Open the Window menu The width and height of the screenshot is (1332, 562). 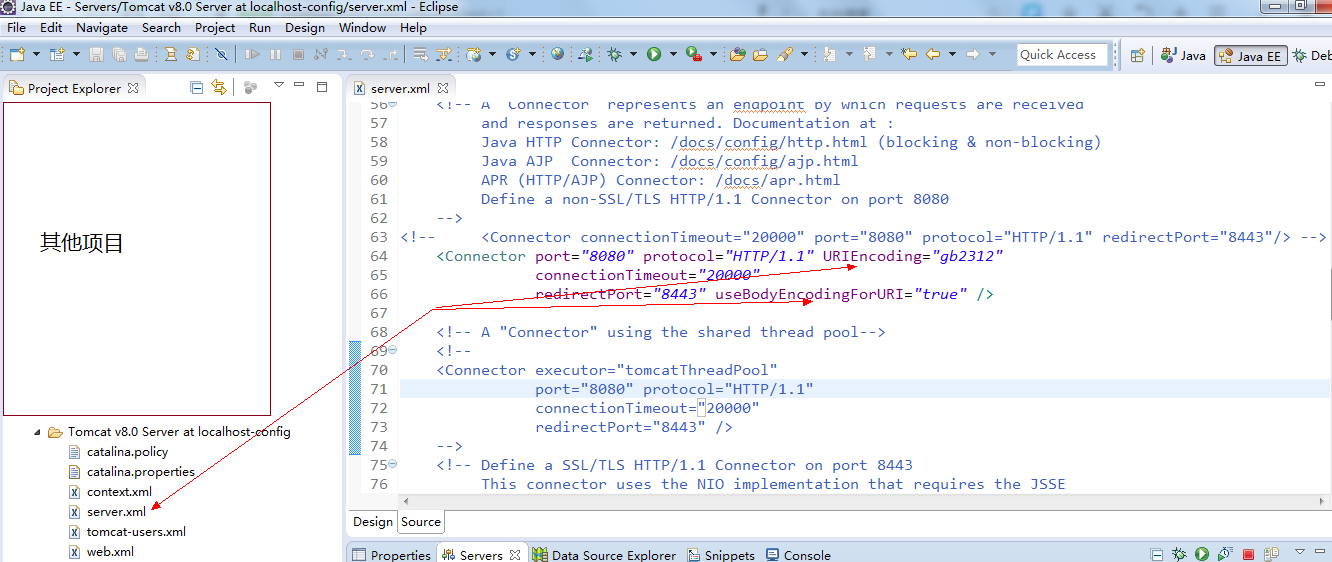363,28
